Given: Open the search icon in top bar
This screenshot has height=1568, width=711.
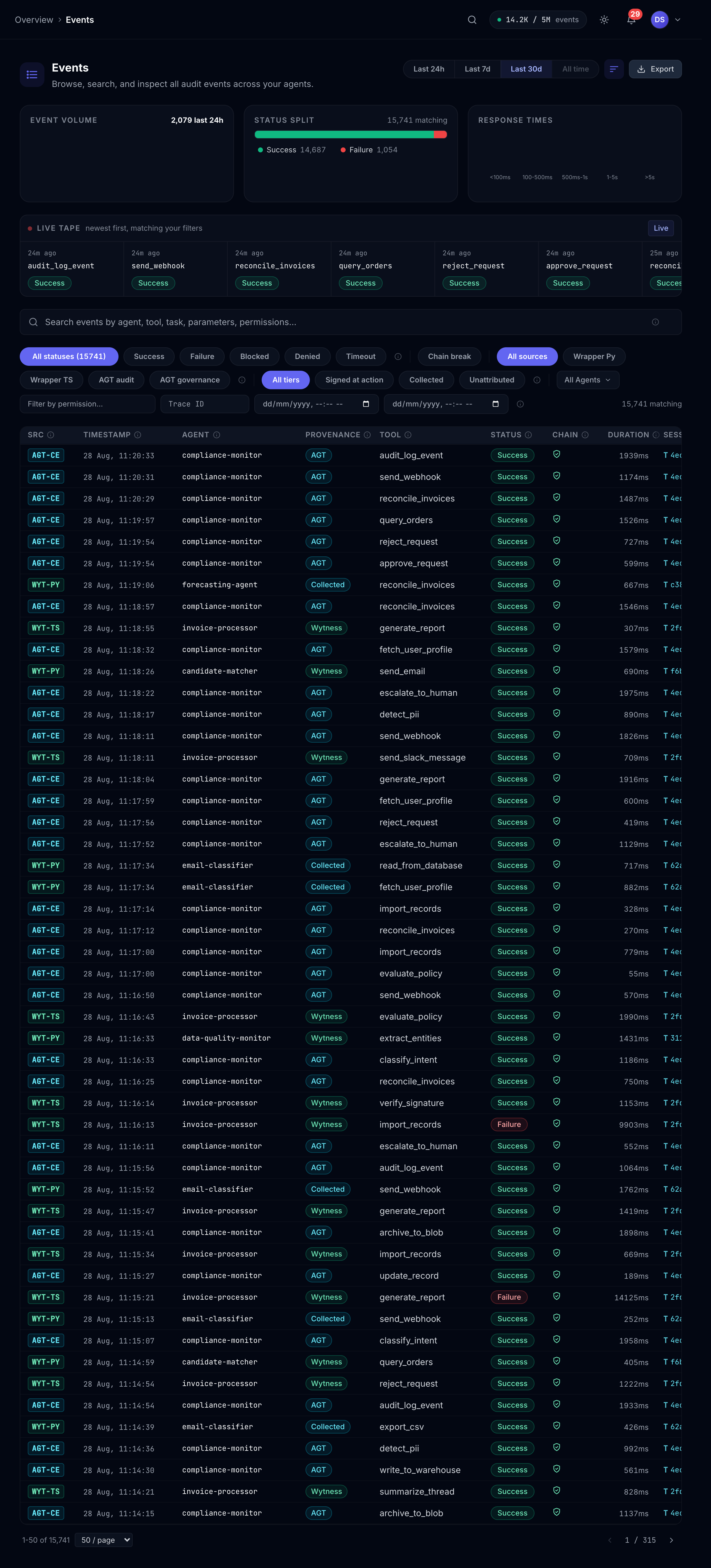Looking at the screenshot, I should pos(472,20).
